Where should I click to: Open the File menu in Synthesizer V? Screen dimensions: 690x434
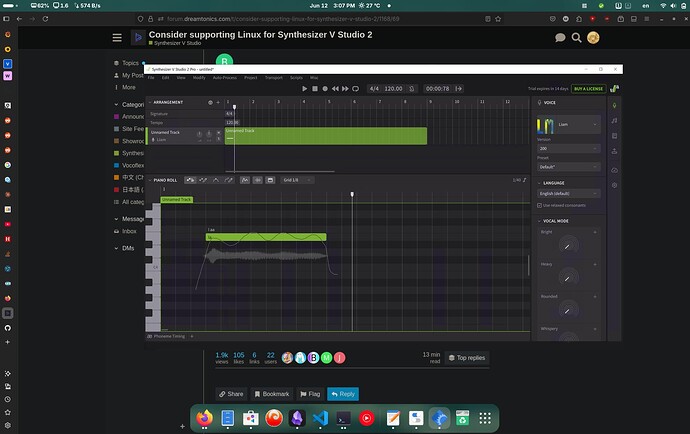151,77
